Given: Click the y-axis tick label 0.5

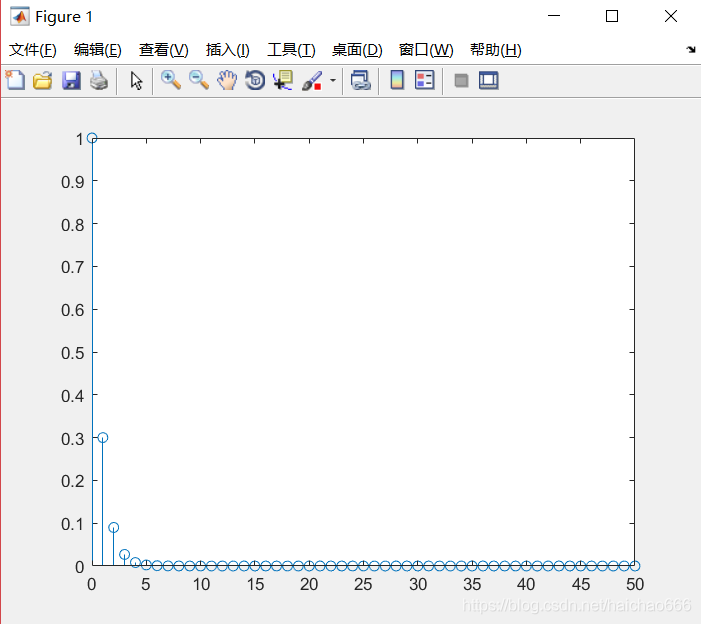Looking at the screenshot, I should (72, 353).
